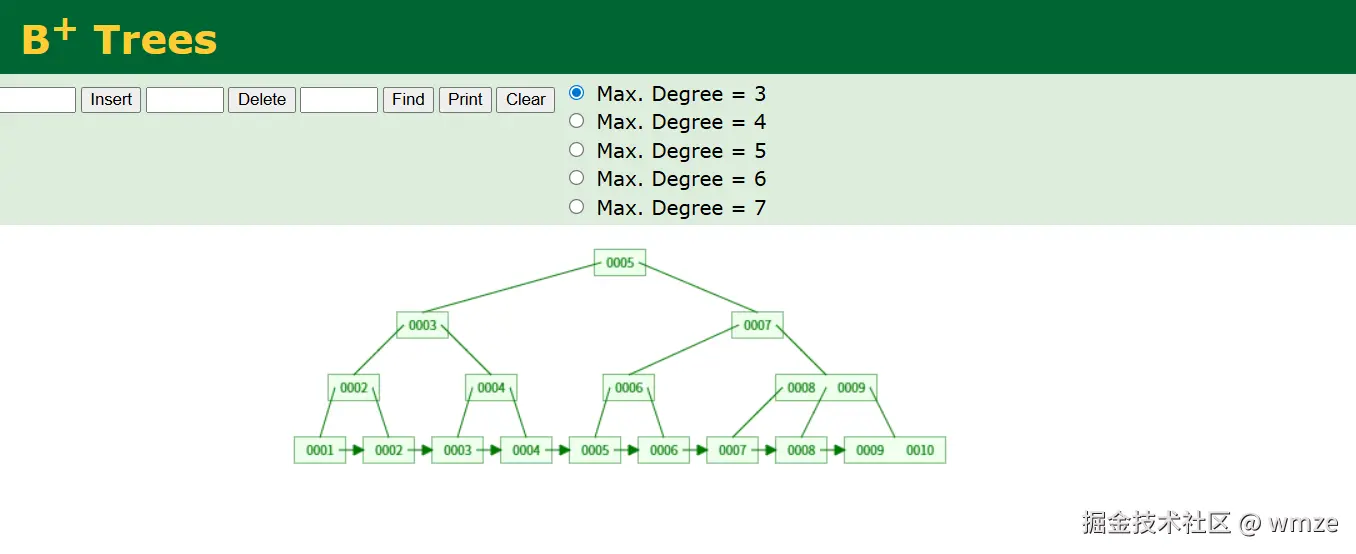Screen dimensions: 1356x554
Task: Click the third-level internal node 0002
Action: (354, 388)
